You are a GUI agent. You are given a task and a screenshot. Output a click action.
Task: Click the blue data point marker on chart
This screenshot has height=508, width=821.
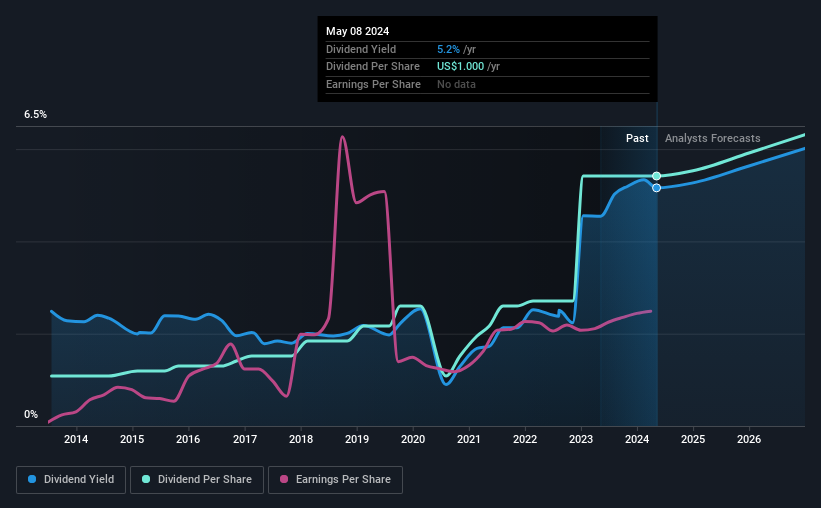pos(657,188)
